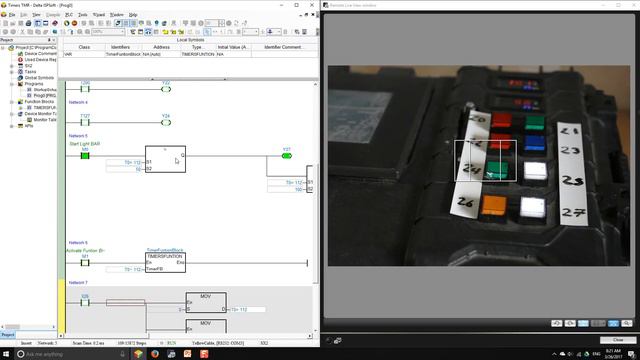640x360 pixels.
Task: Click the T127 contact in Network 4
Action: (x=85, y=122)
